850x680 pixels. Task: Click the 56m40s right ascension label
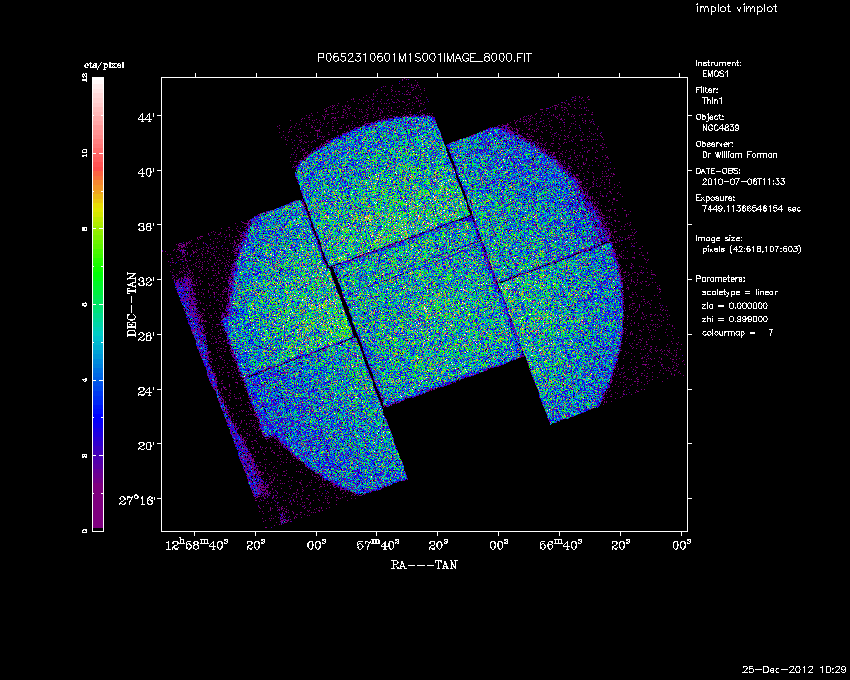pyautogui.click(x=560, y=544)
